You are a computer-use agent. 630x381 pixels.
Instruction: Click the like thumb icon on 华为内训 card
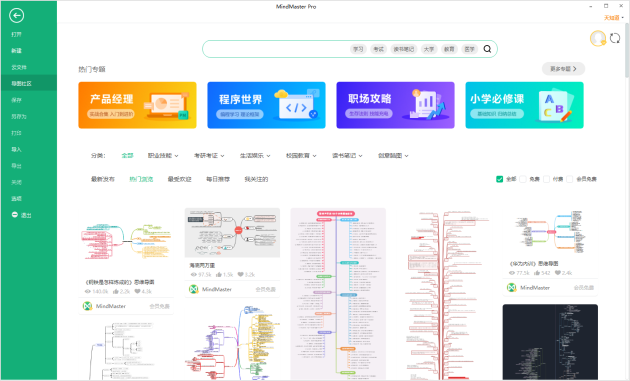537,272
